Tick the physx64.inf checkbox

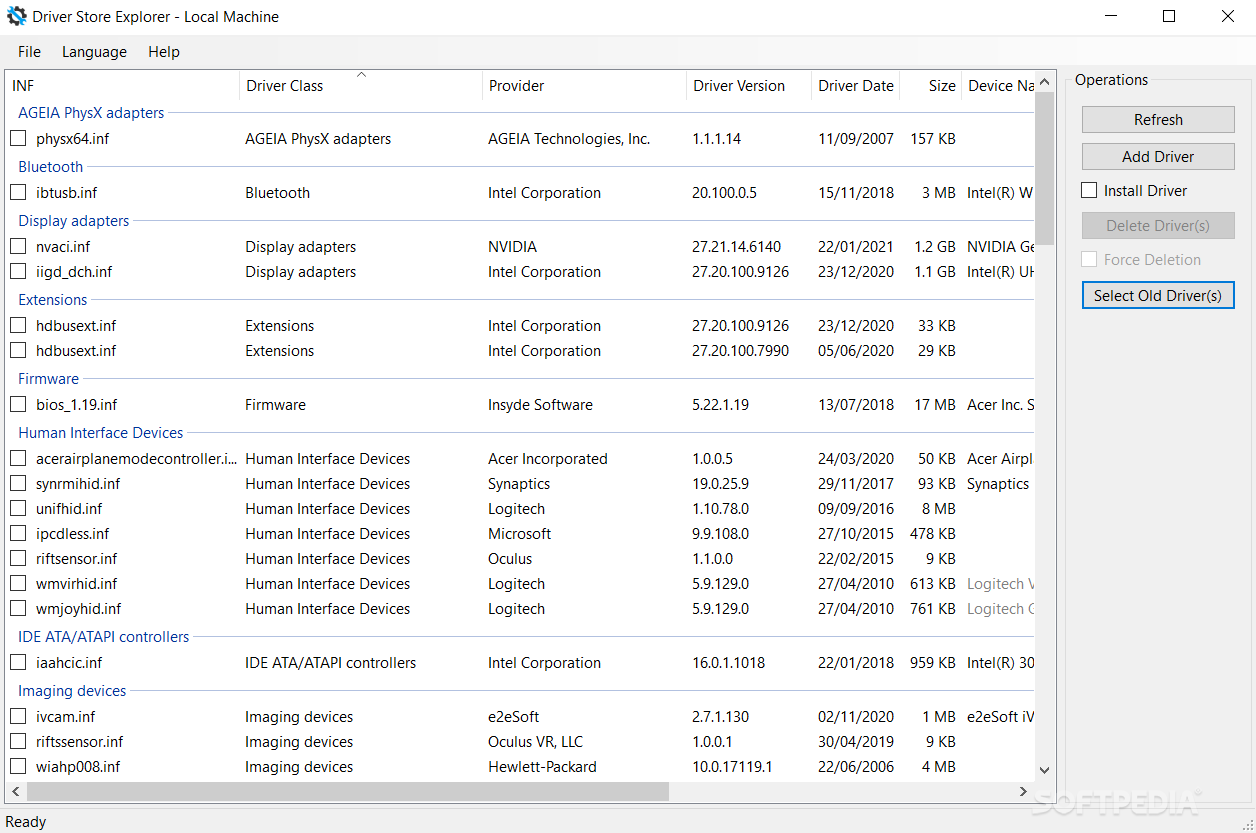click(x=18, y=139)
